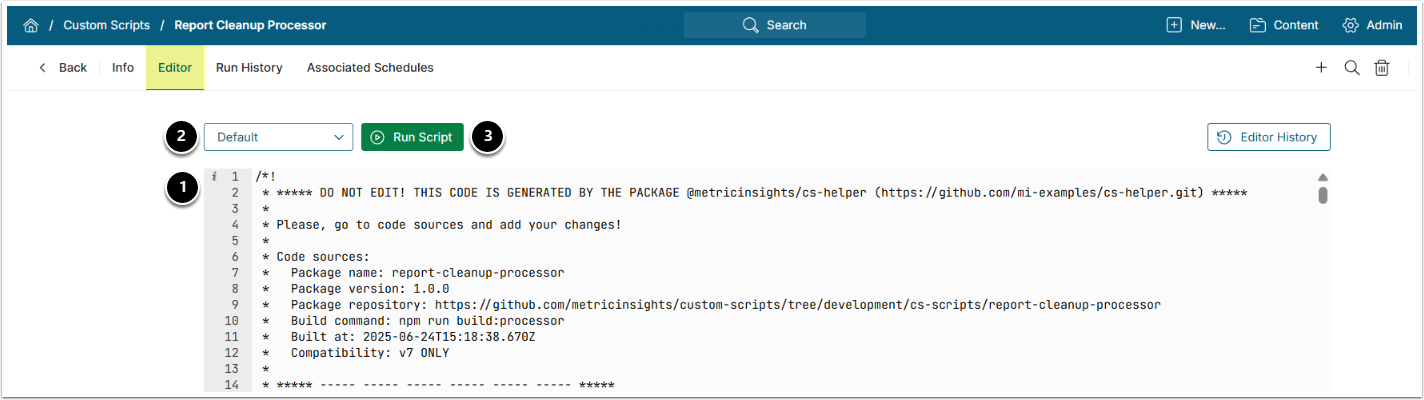Click the toolbar search magnifier icon

(1351, 68)
